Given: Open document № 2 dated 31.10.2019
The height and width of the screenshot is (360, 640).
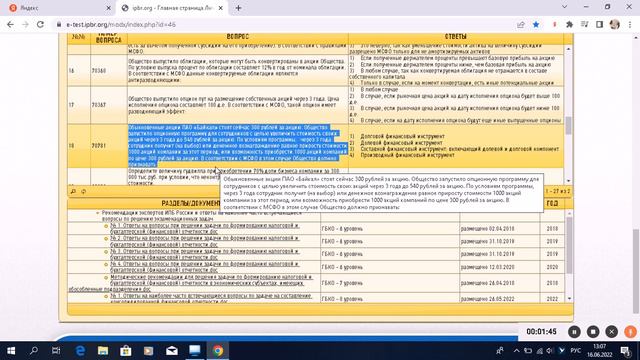Looking at the screenshot, I should [x=204, y=241].
